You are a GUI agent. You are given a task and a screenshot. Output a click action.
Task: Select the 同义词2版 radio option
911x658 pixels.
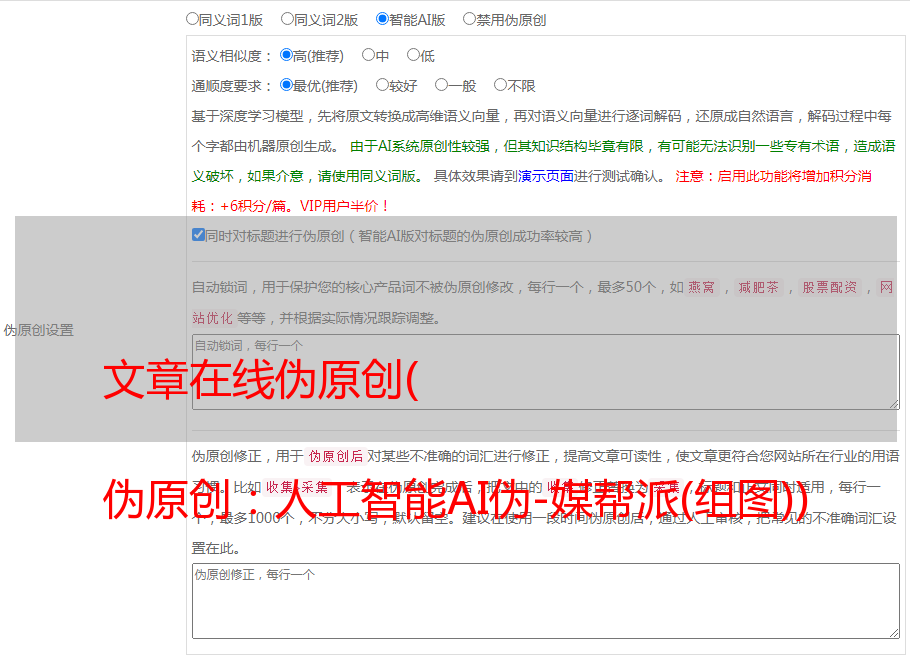tap(288, 19)
